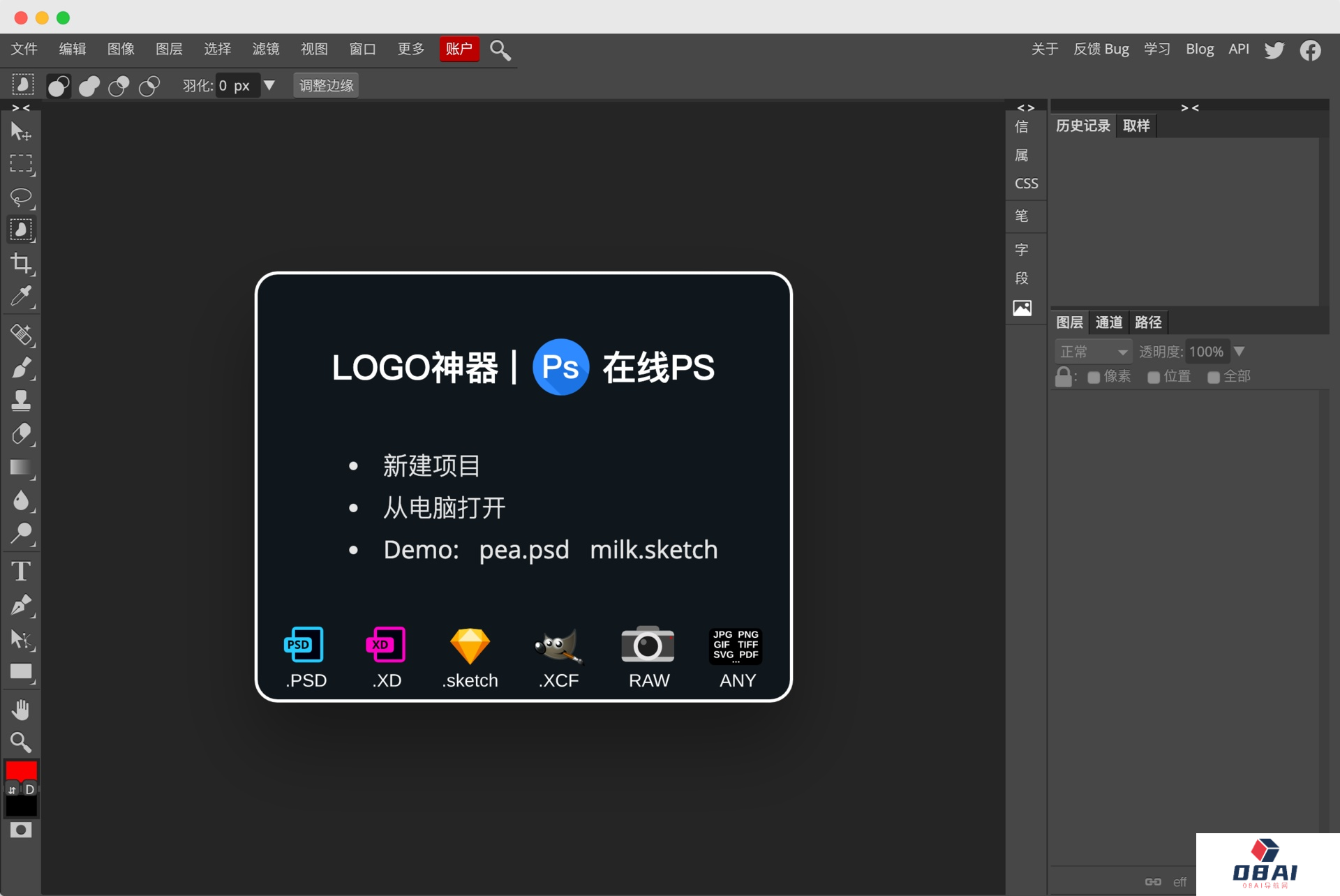The height and width of the screenshot is (896, 1340).
Task: Select the Path Selection tool
Action: (x=21, y=639)
